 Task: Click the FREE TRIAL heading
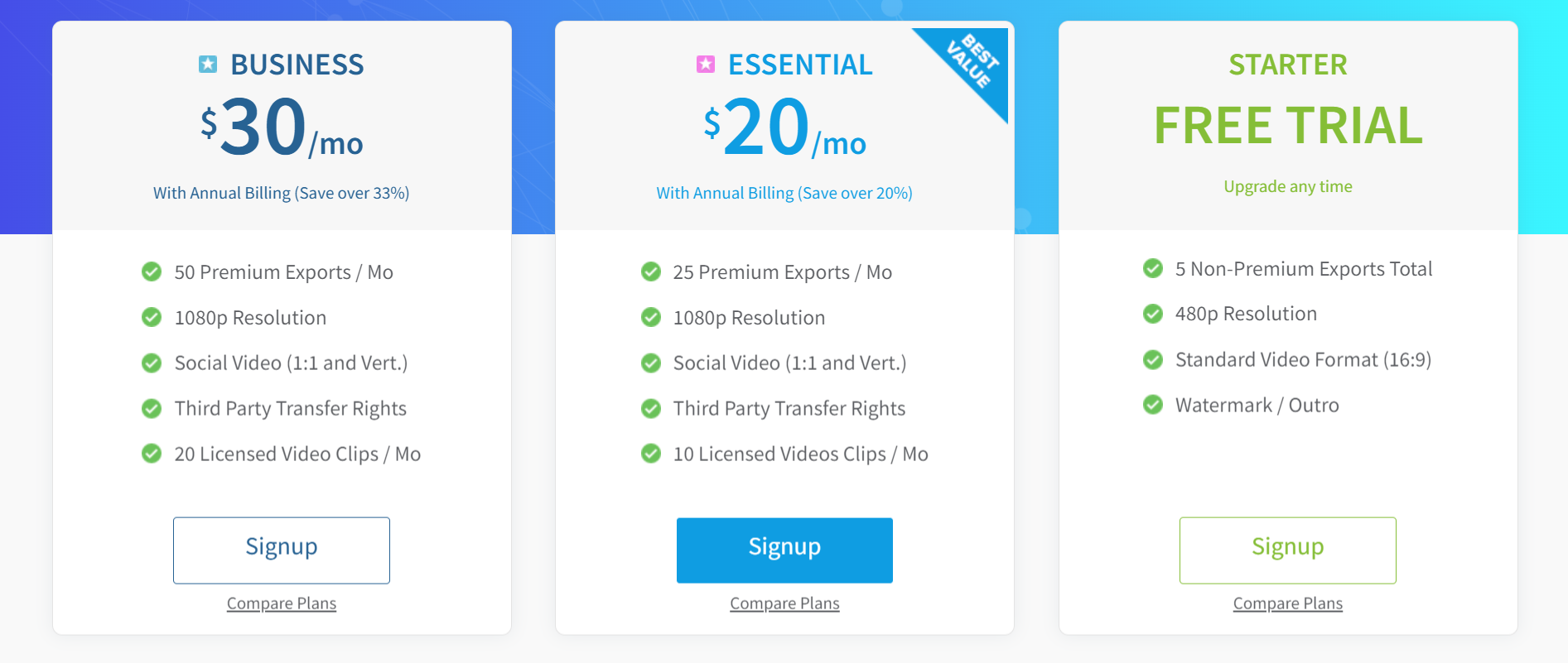click(1288, 126)
